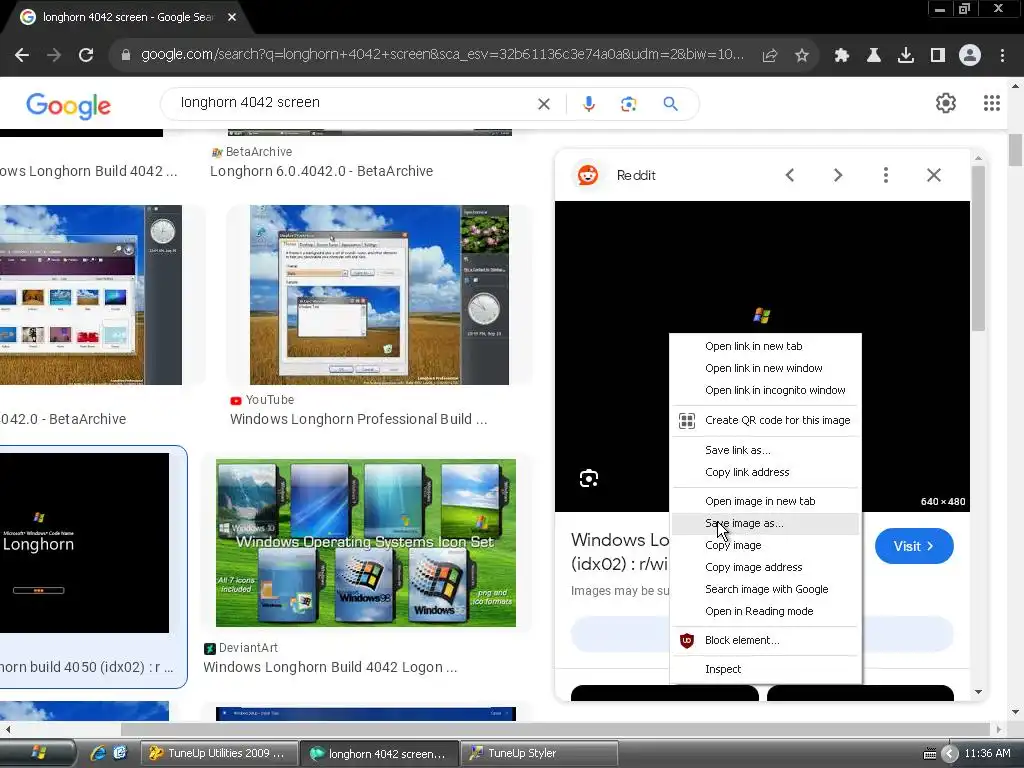Click the on-screen keyboard tray icon
The width and height of the screenshot is (1024, 768).
pos(930,754)
